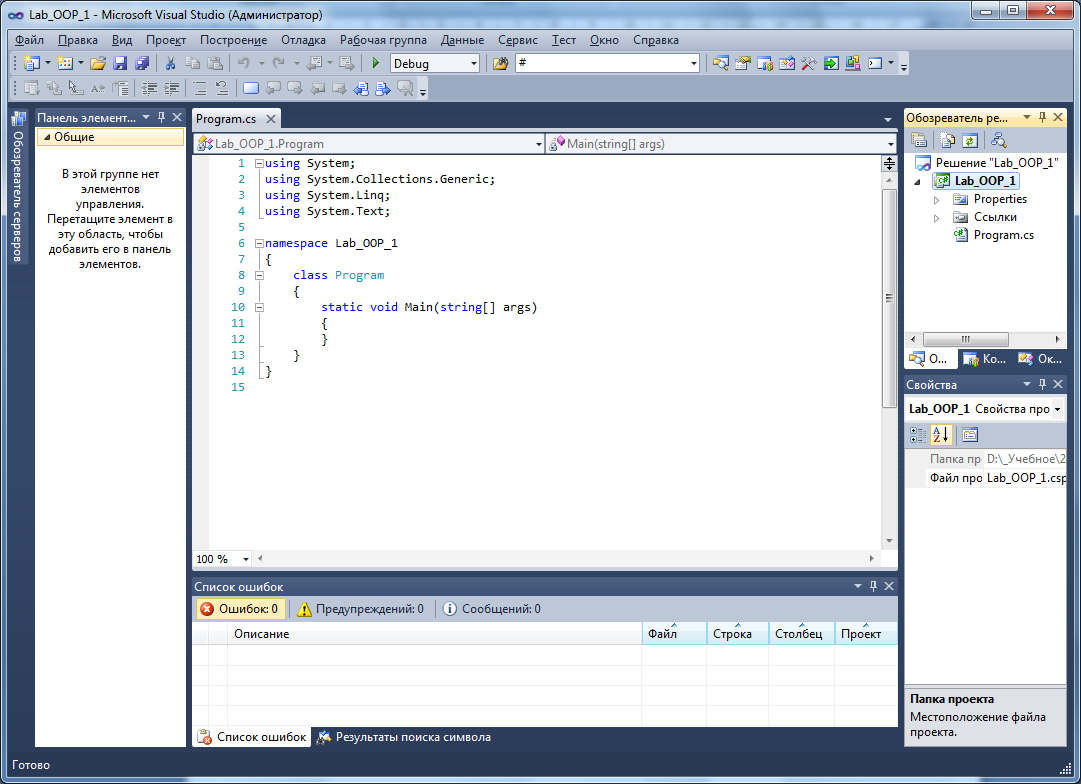Toggle auto-hide pin on Свойства panel
Screen dimensions: 1081x784
coord(1042,384)
